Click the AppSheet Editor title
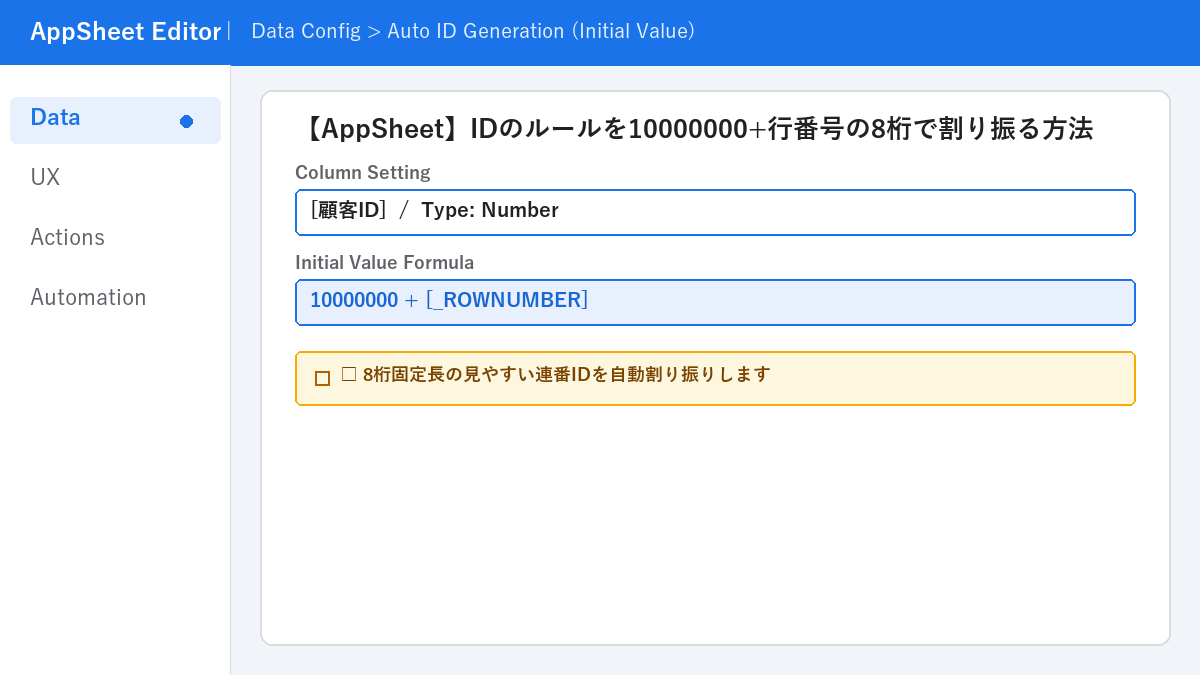The height and width of the screenshot is (675, 1200). tap(125, 31)
